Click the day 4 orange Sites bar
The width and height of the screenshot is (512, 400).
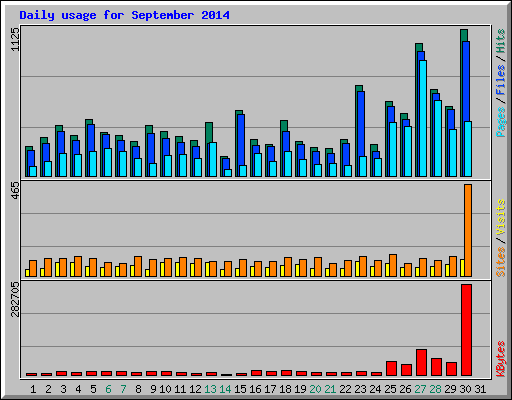[78, 266]
